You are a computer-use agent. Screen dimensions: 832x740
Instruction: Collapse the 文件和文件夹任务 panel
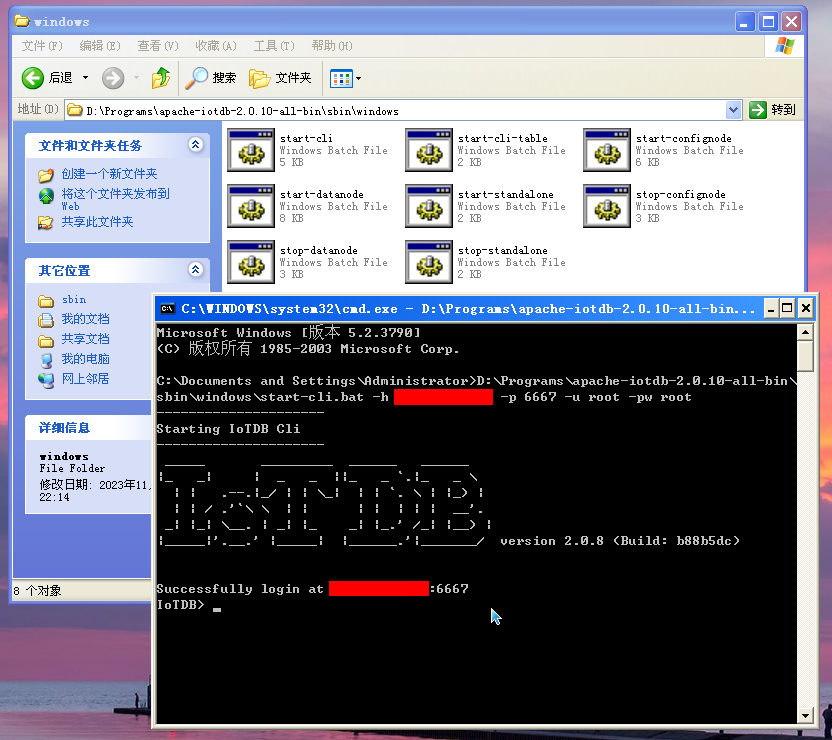[x=195, y=144]
